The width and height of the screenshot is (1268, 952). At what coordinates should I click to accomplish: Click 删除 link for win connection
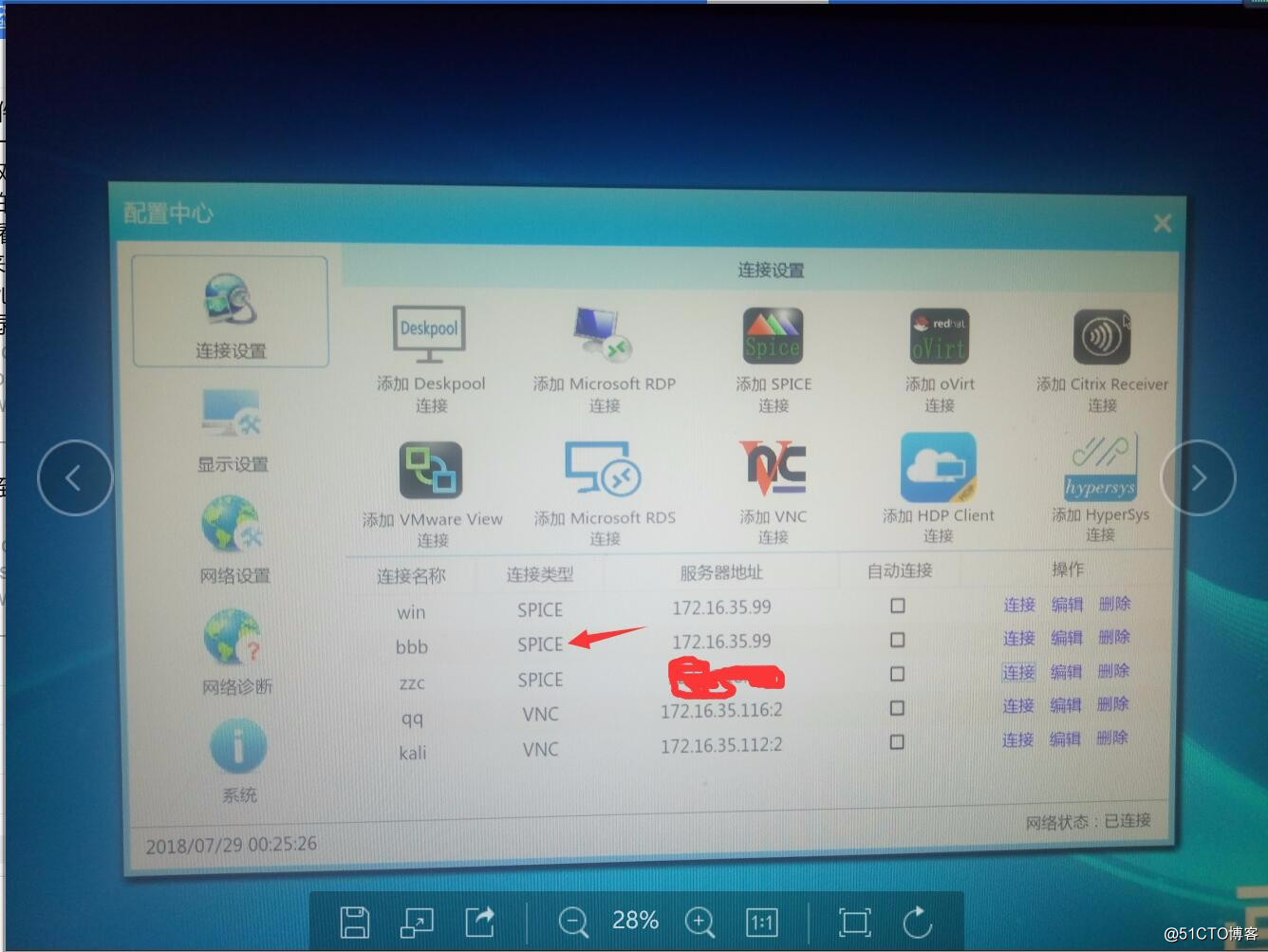coord(1114,604)
